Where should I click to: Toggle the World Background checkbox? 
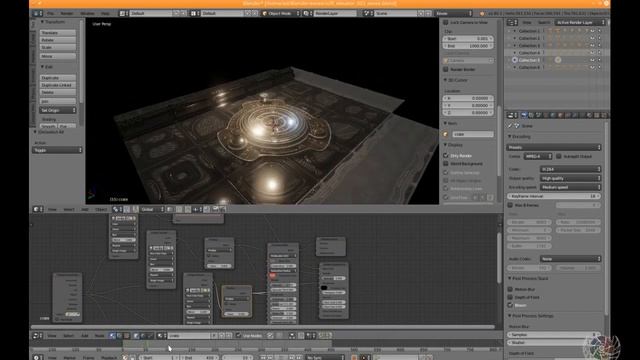tap(446, 164)
